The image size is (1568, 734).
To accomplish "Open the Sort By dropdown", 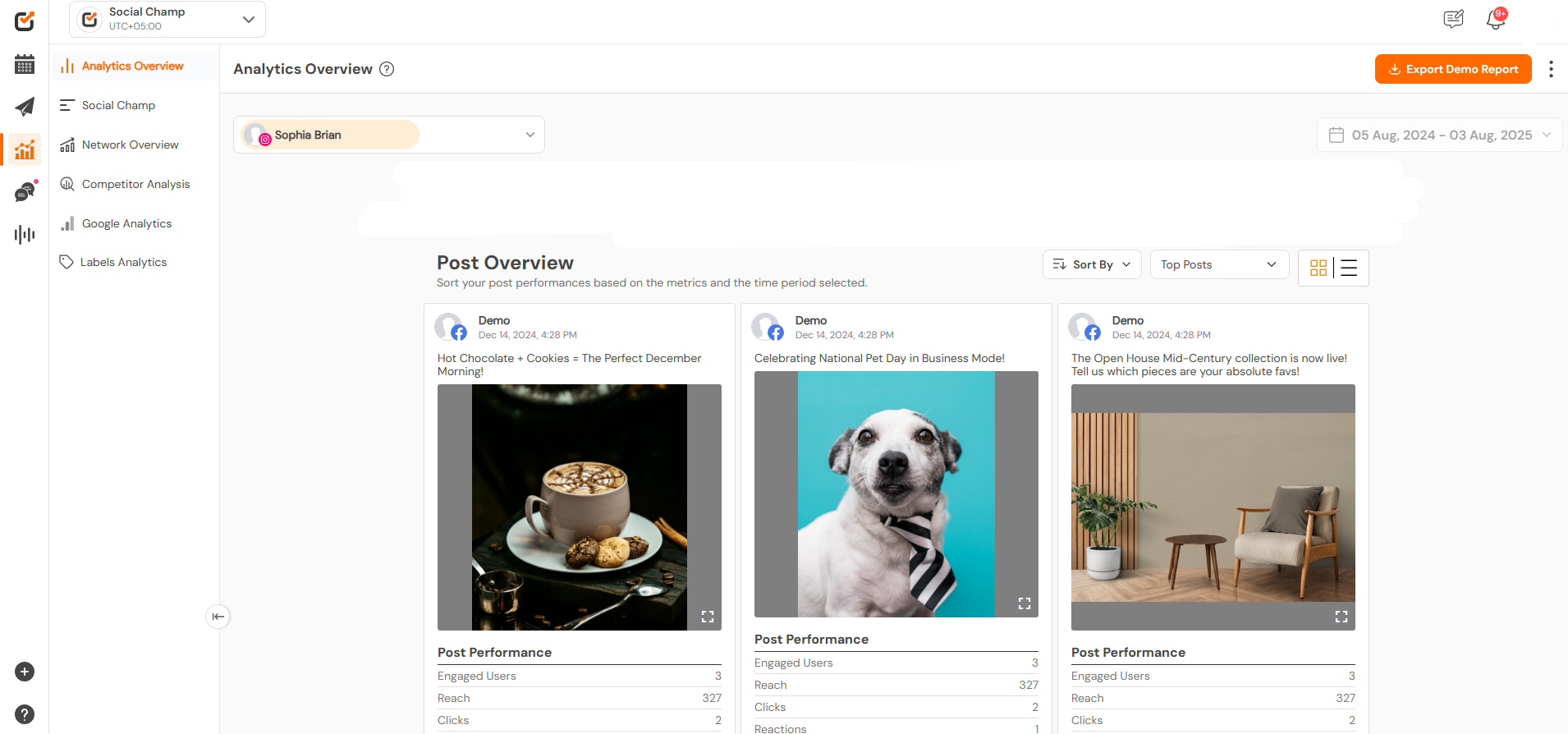I will tap(1092, 264).
